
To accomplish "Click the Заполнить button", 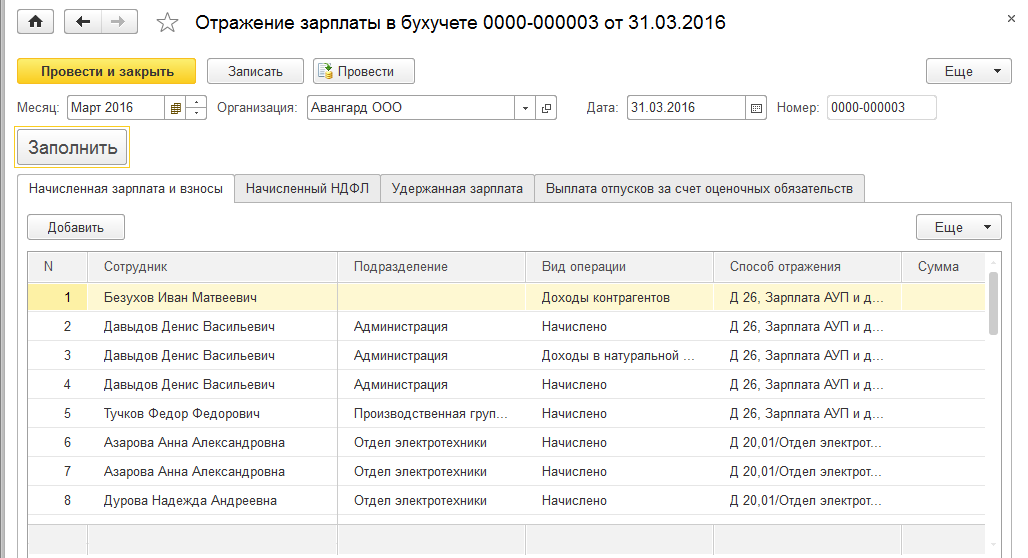I will point(73,148).
